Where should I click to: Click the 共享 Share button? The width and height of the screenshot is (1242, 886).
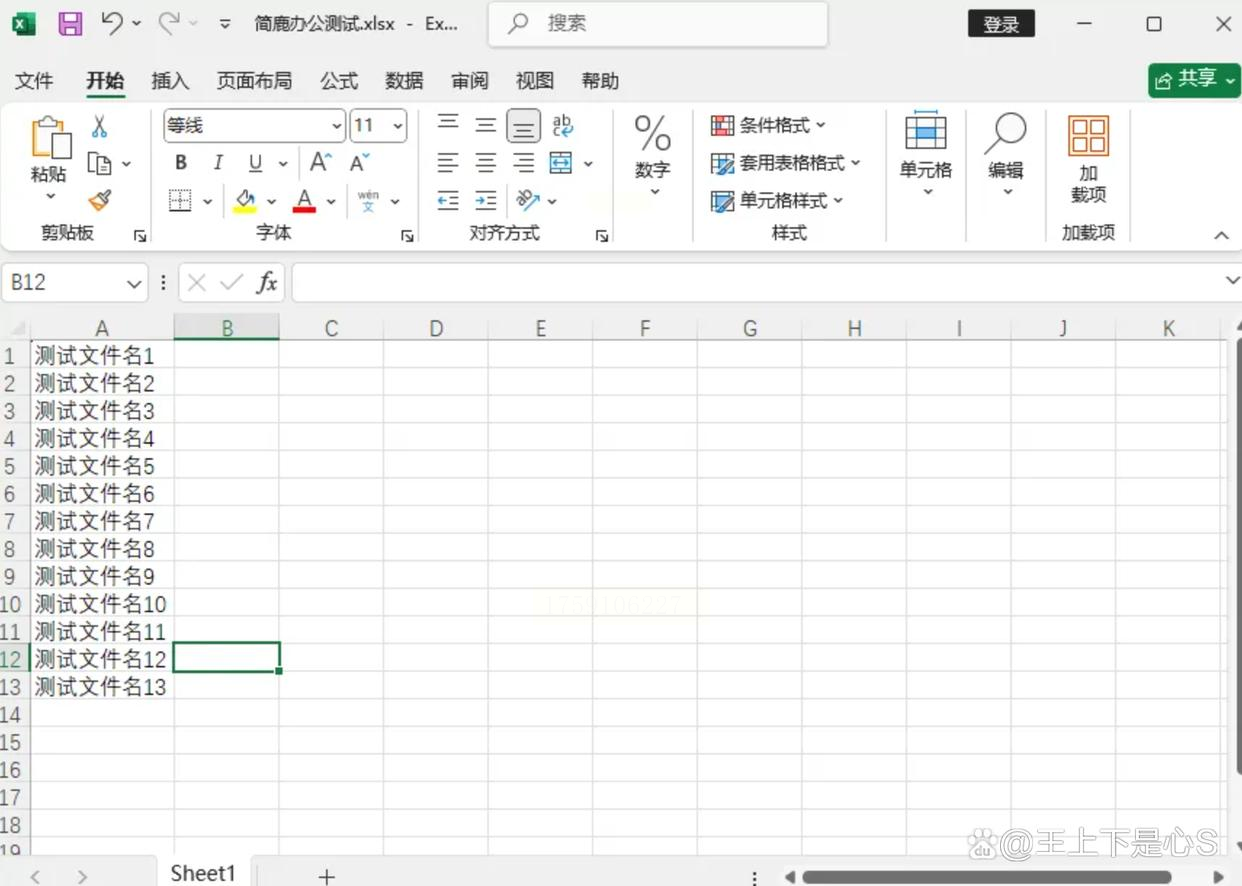(x=1193, y=80)
